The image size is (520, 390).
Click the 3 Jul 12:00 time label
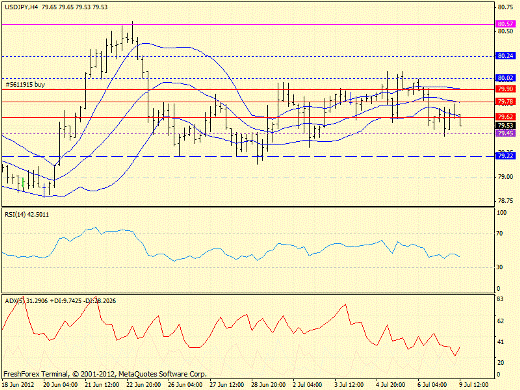pyautogui.click(x=349, y=384)
